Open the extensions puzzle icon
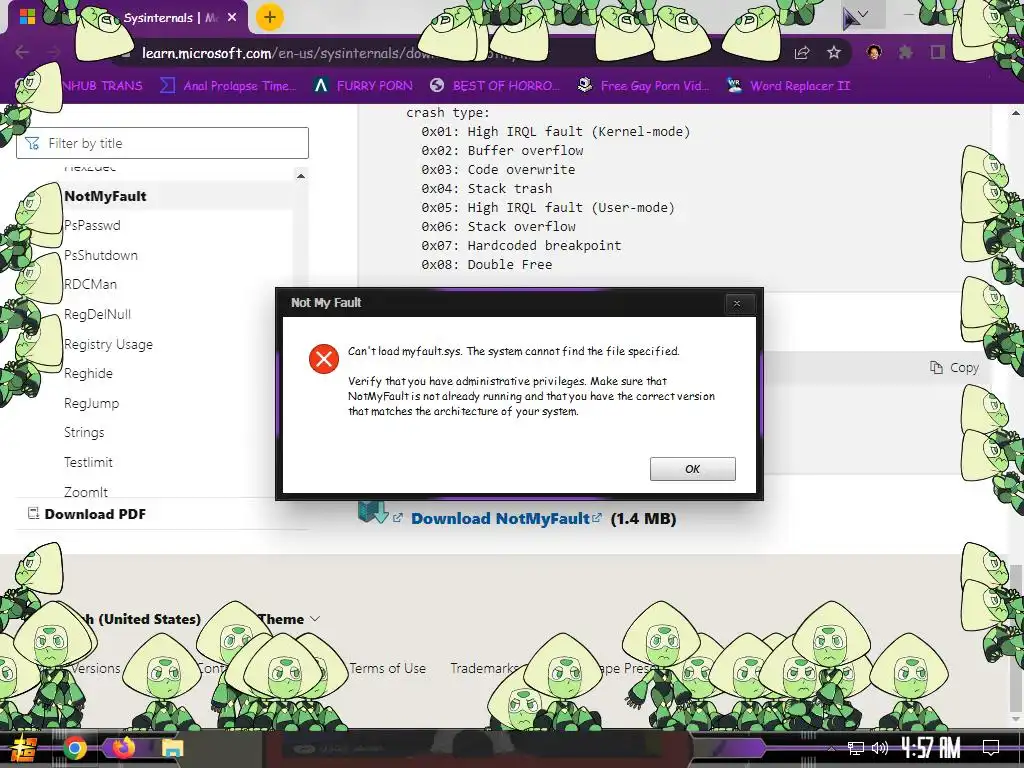 click(905, 52)
